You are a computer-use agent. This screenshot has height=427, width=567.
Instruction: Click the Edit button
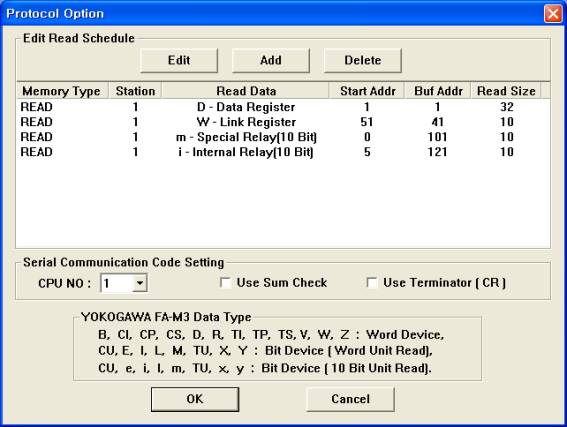click(179, 60)
